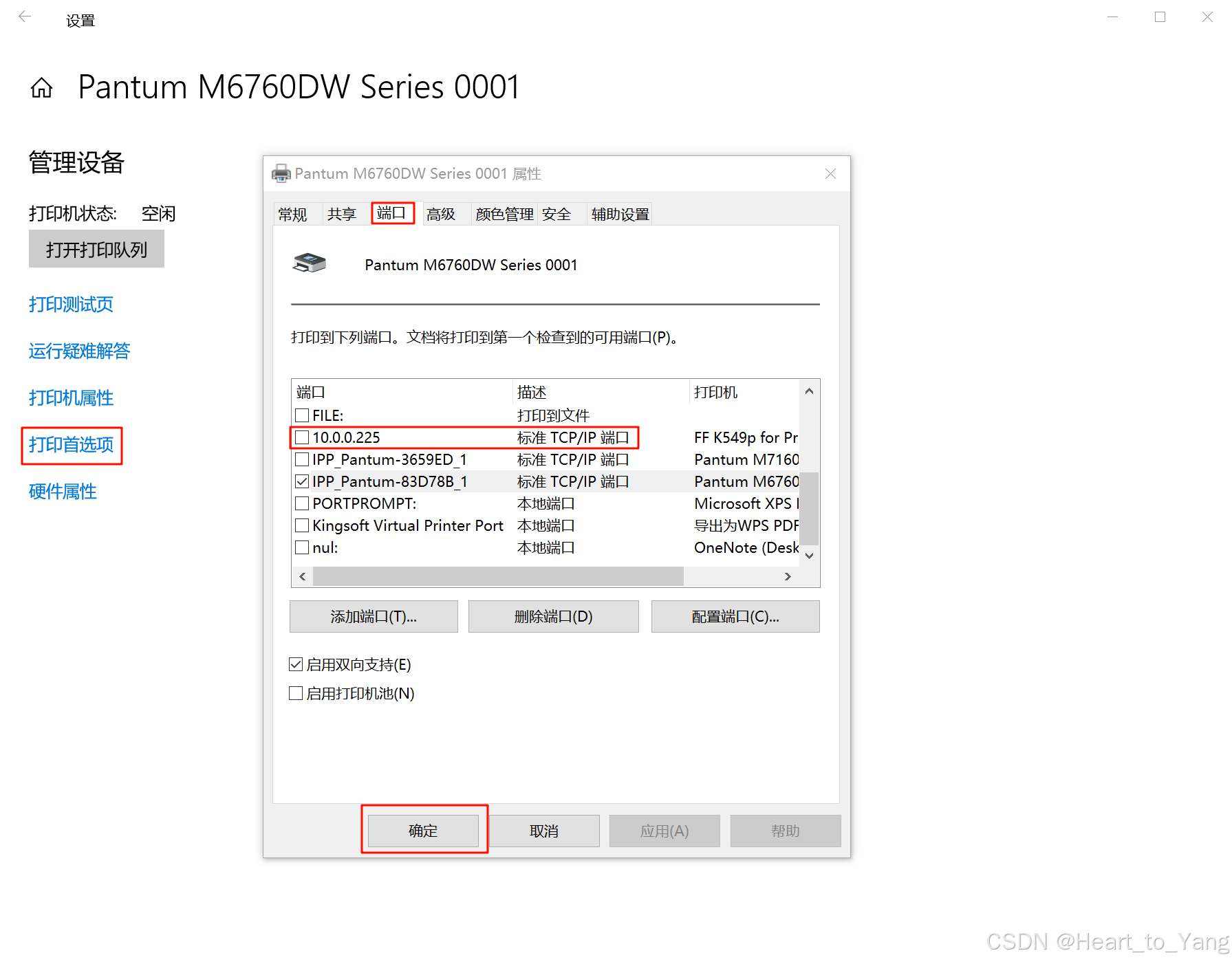Click 打印到文件 description cell
This screenshot has height=962, width=1232.
click(x=553, y=415)
